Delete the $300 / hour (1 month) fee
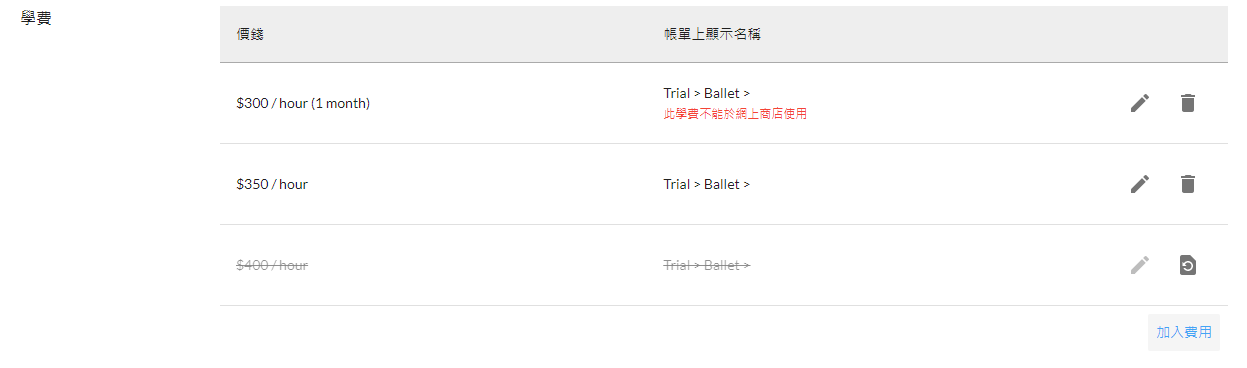1247x368 pixels. click(x=1187, y=103)
